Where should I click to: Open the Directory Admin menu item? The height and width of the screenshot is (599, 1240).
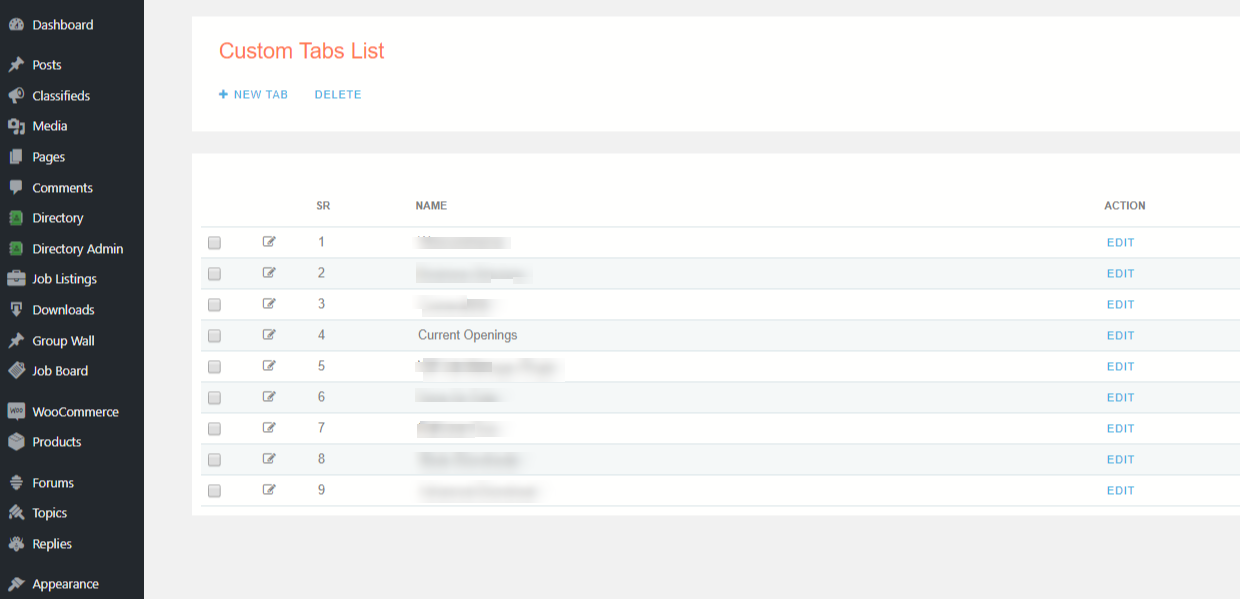[x=77, y=249]
